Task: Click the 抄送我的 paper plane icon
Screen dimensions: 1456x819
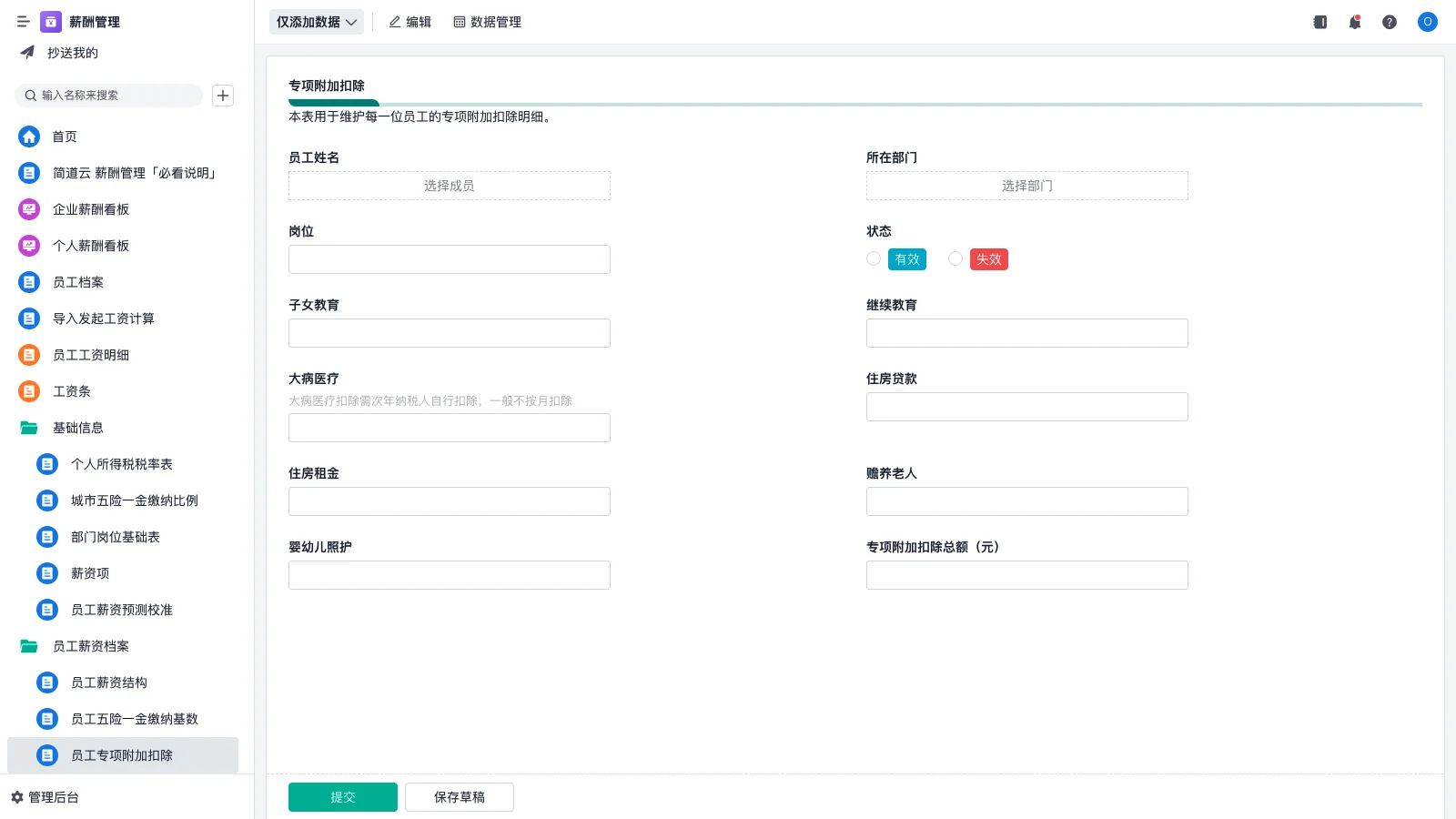Action: click(x=25, y=52)
